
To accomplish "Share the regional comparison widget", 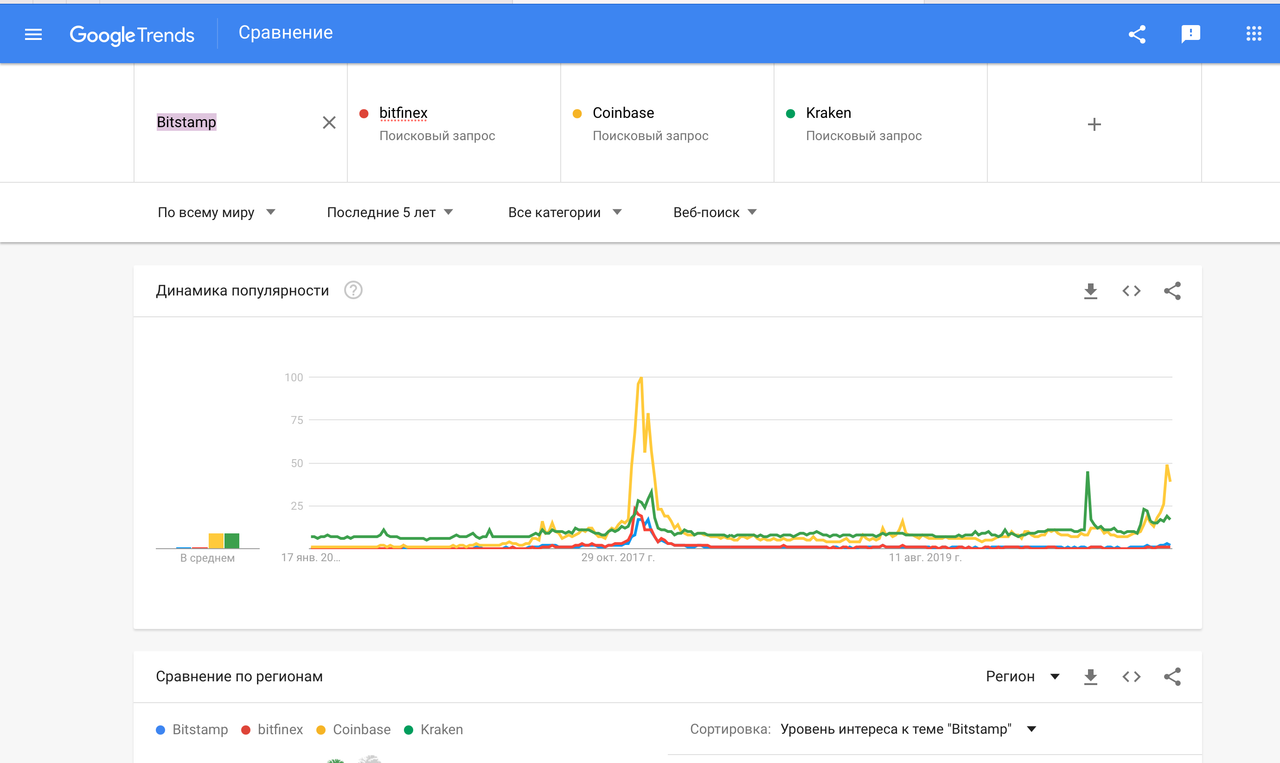I will (1173, 677).
